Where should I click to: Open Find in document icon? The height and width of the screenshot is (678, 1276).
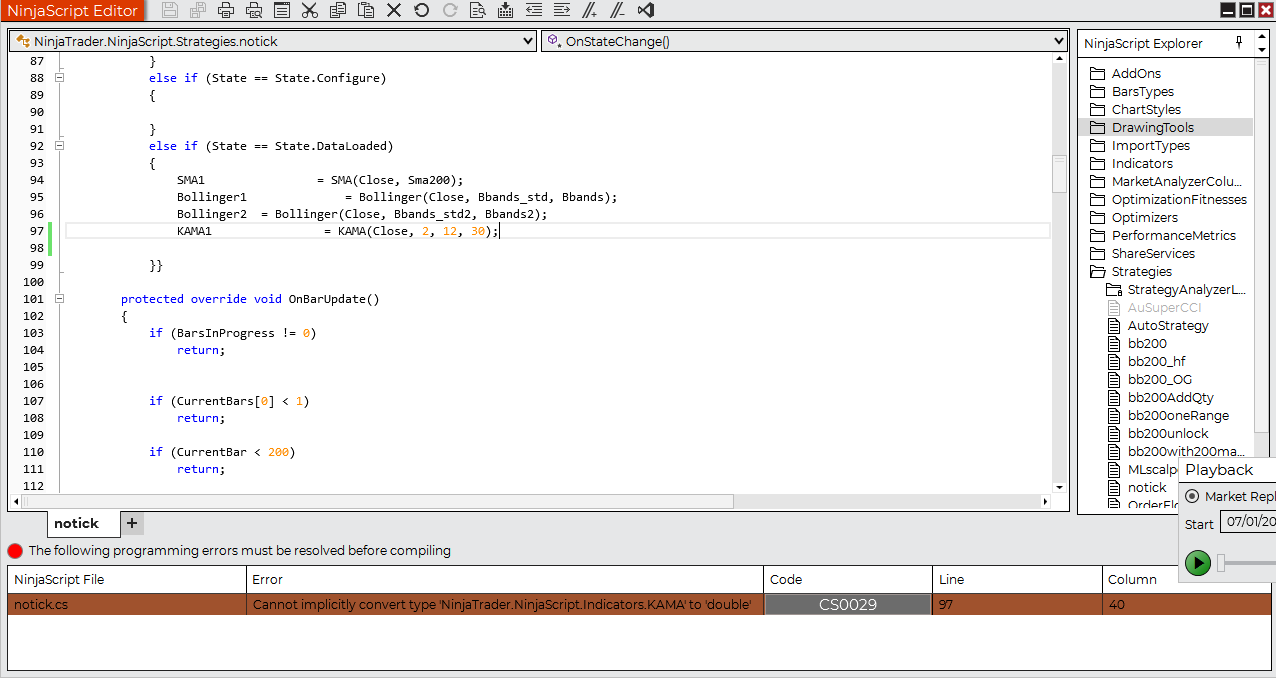(478, 10)
